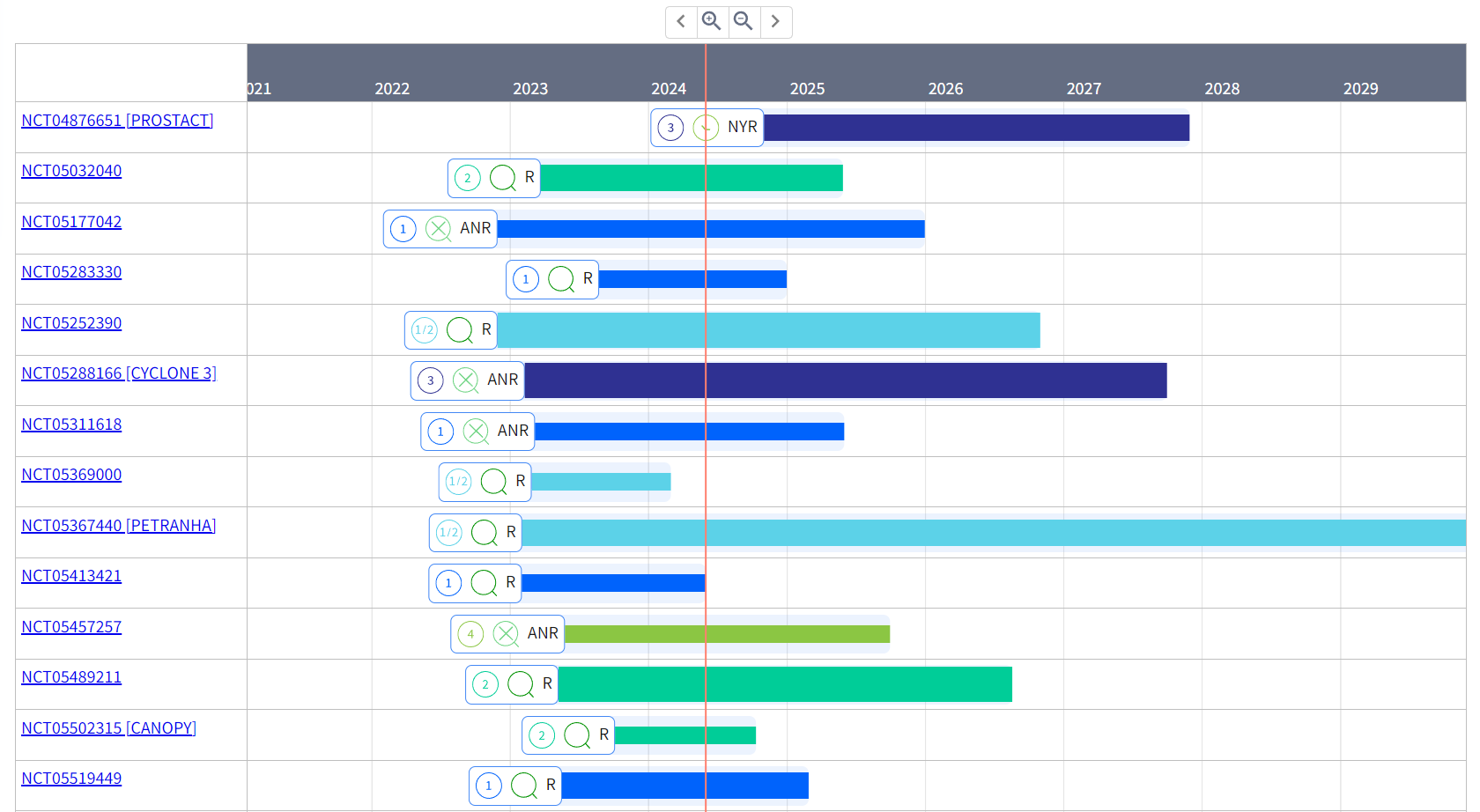Screen dimensions: 1480x812
Task: Open trial link NCT05369000
Action: tap(71, 475)
